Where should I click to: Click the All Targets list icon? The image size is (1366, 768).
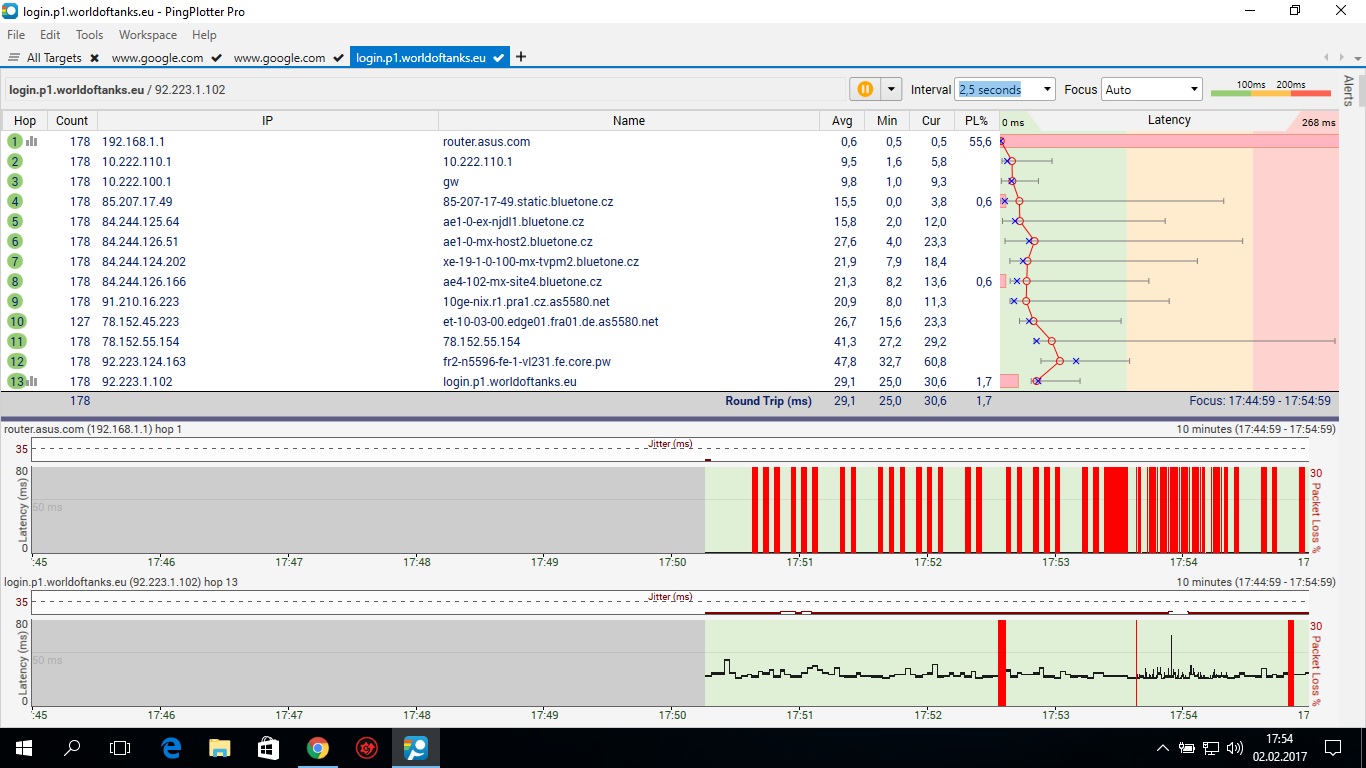tap(14, 58)
